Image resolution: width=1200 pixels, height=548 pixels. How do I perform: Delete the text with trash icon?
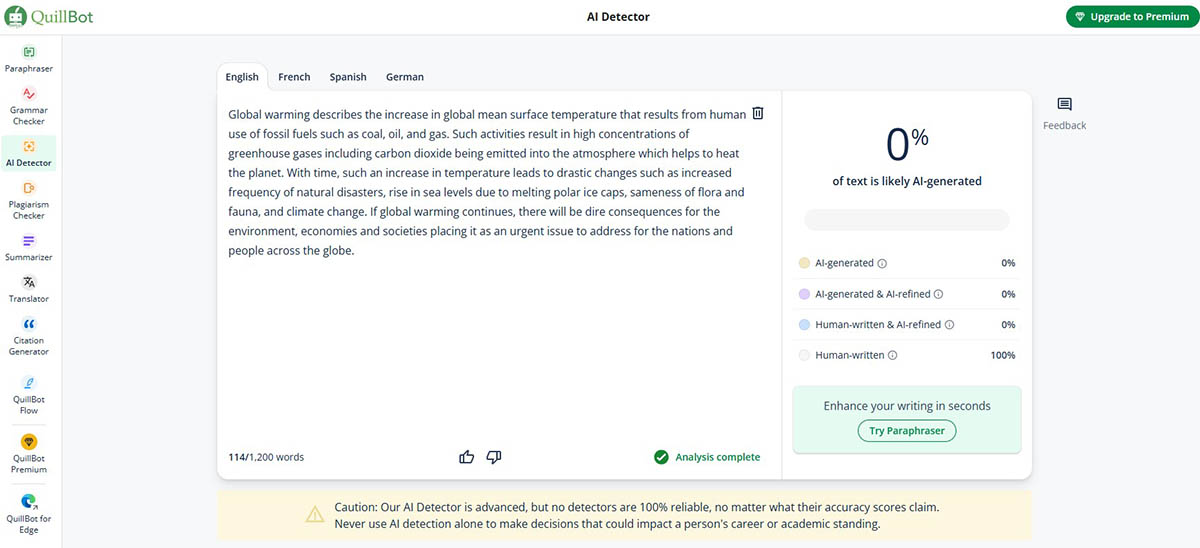[x=758, y=114]
